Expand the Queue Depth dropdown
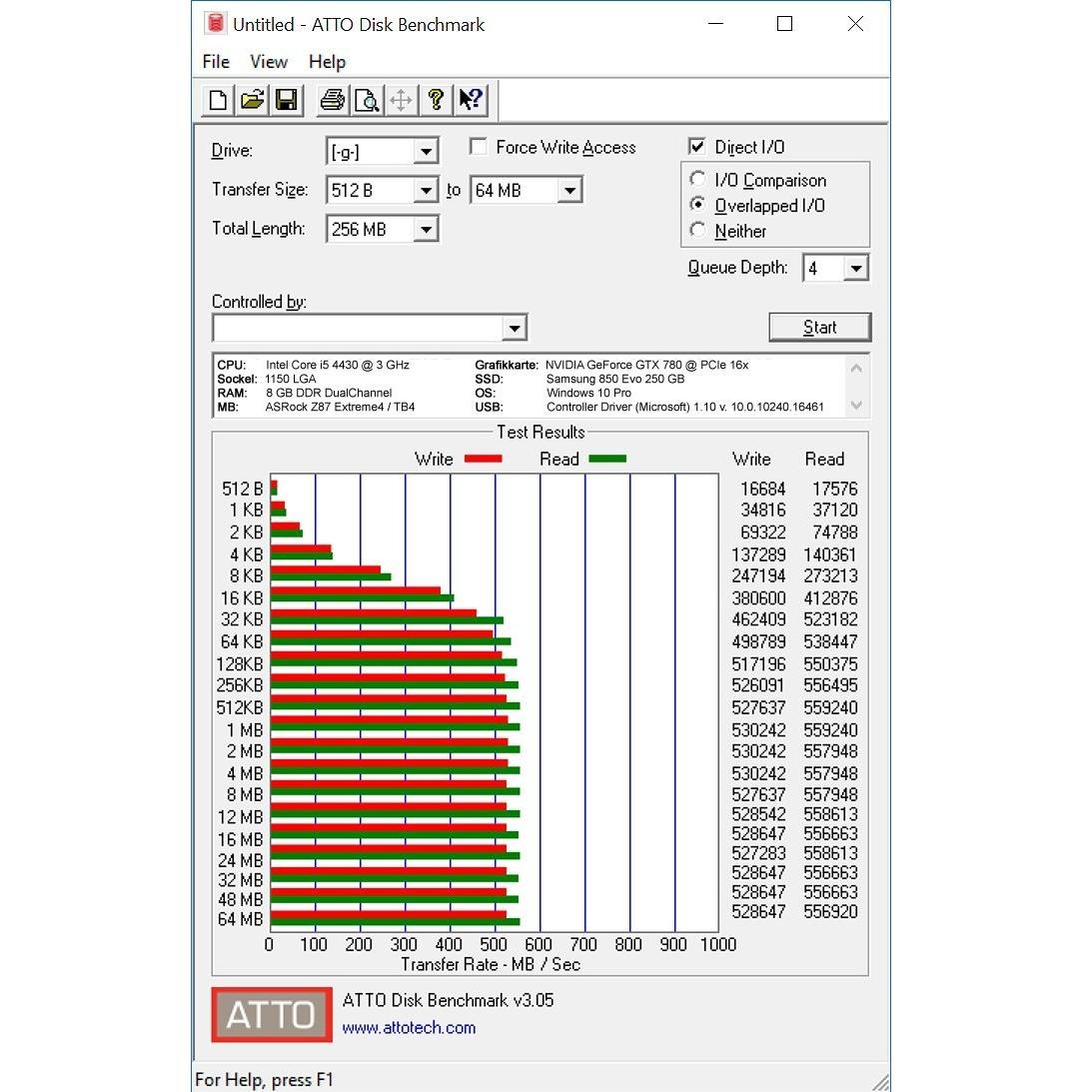This screenshot has width=1092, height=1092. 855,268
